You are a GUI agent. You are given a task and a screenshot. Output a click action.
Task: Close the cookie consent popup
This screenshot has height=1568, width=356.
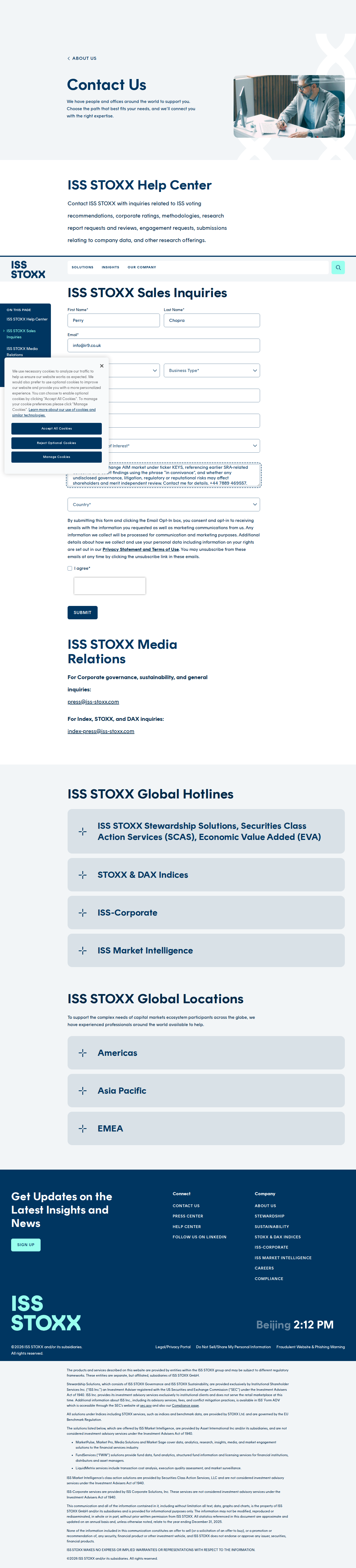click(102, 366)
